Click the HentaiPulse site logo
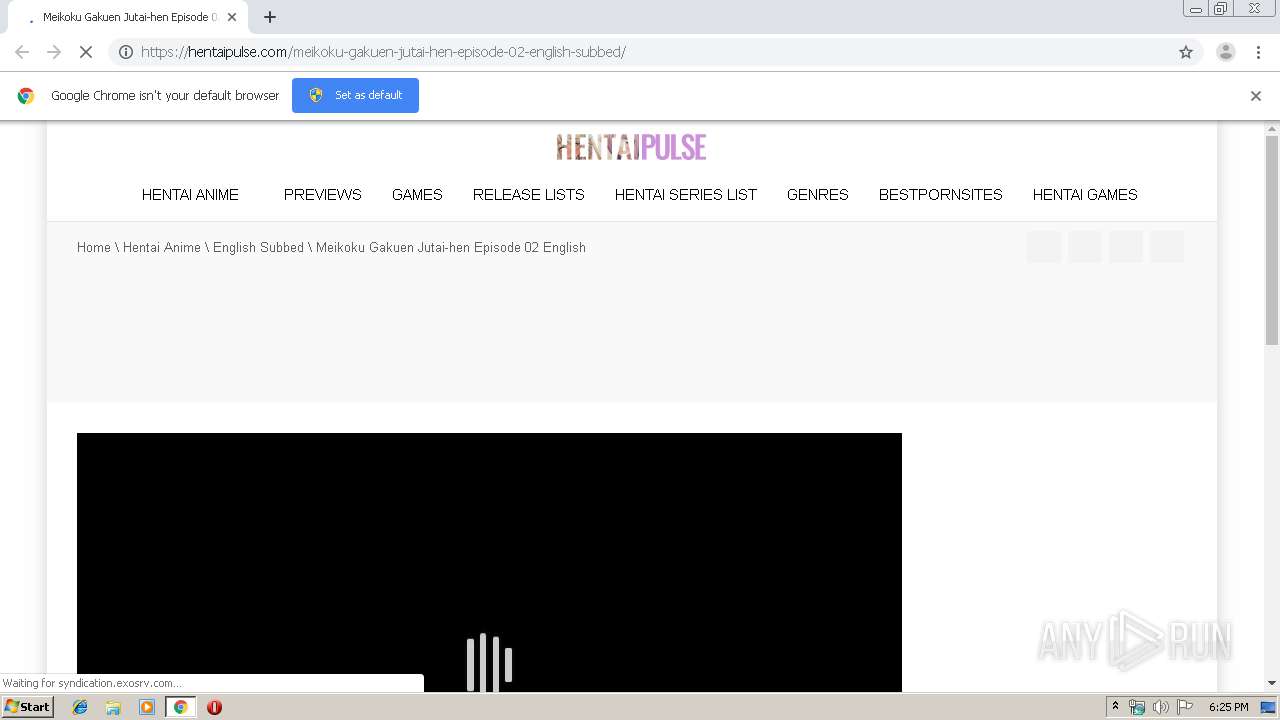 [x=631, y=148]
